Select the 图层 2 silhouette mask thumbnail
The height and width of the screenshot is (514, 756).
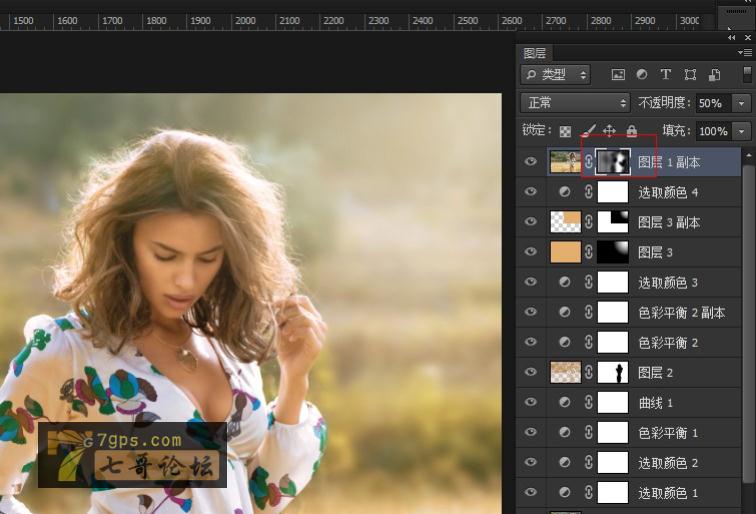tap(613, 372)
